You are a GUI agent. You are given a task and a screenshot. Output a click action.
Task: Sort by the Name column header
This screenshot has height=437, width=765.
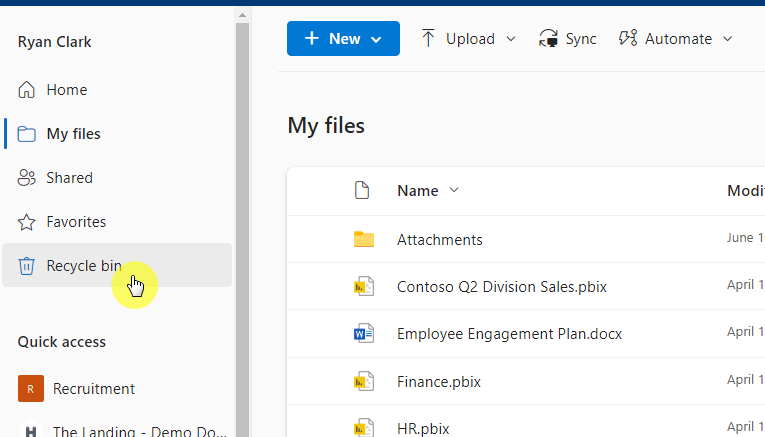(x=418, y=191)
